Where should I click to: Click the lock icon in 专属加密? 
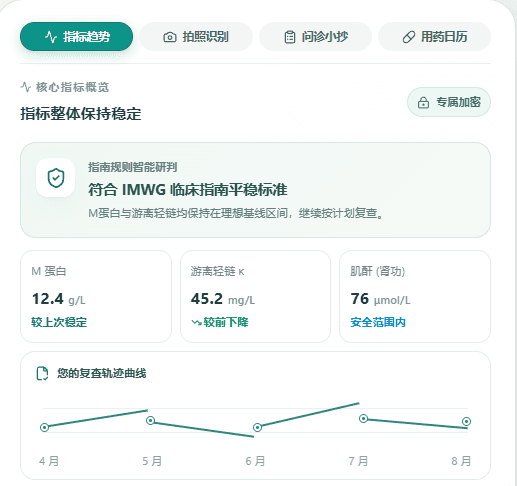[x=423, y=102]
